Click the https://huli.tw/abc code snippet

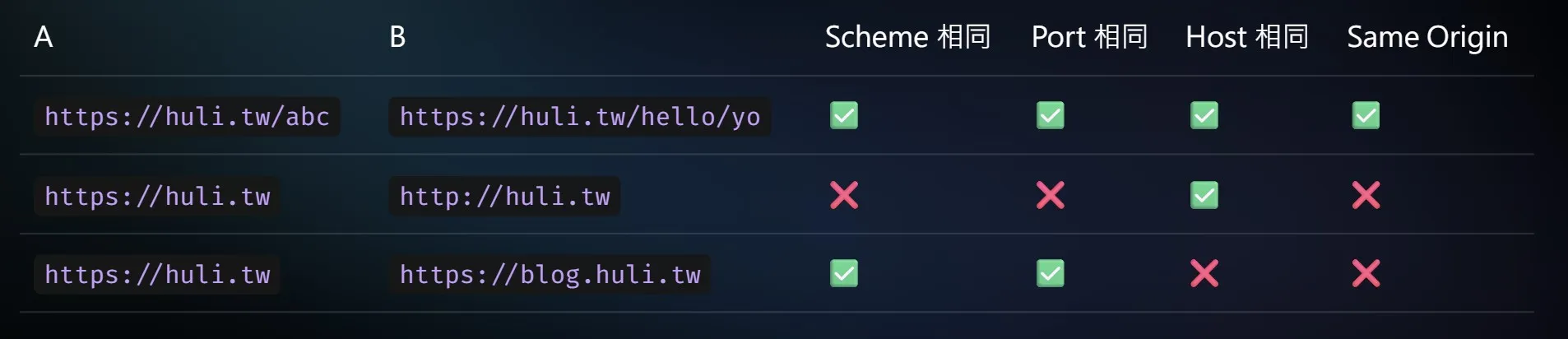pyautogui.click(x=187, y=117)
